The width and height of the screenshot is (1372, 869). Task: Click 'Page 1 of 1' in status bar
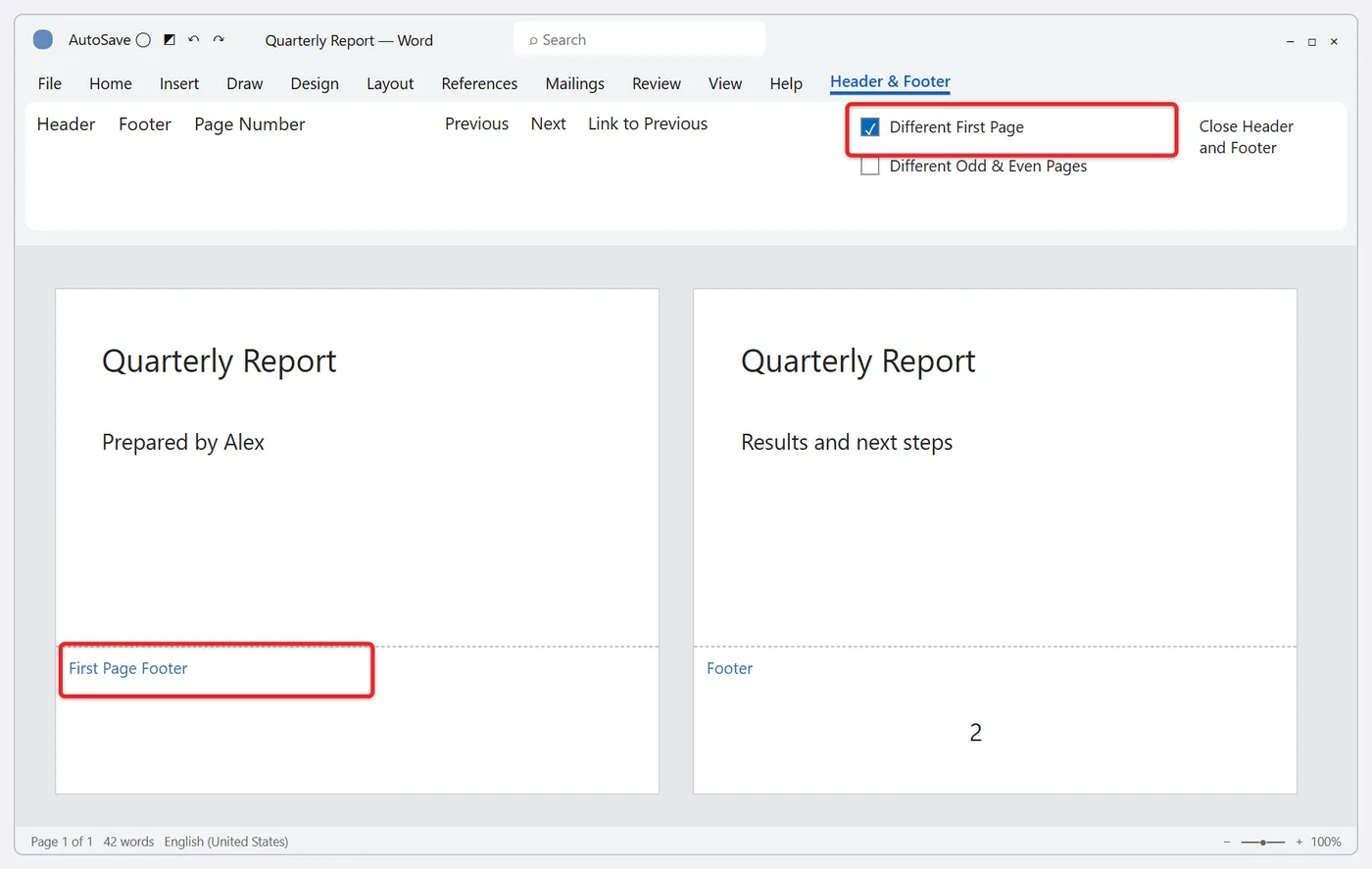(62, 842)
